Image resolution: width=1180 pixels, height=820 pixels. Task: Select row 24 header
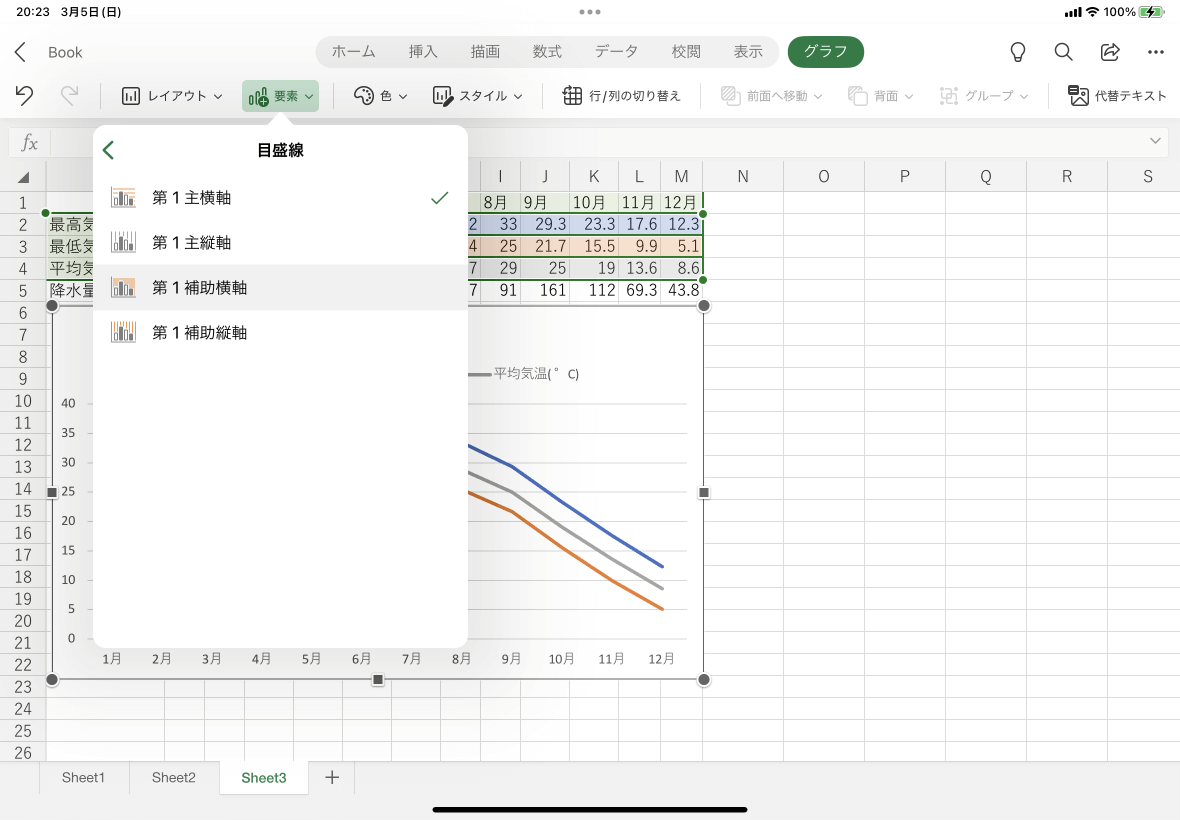tap(23, 709)
